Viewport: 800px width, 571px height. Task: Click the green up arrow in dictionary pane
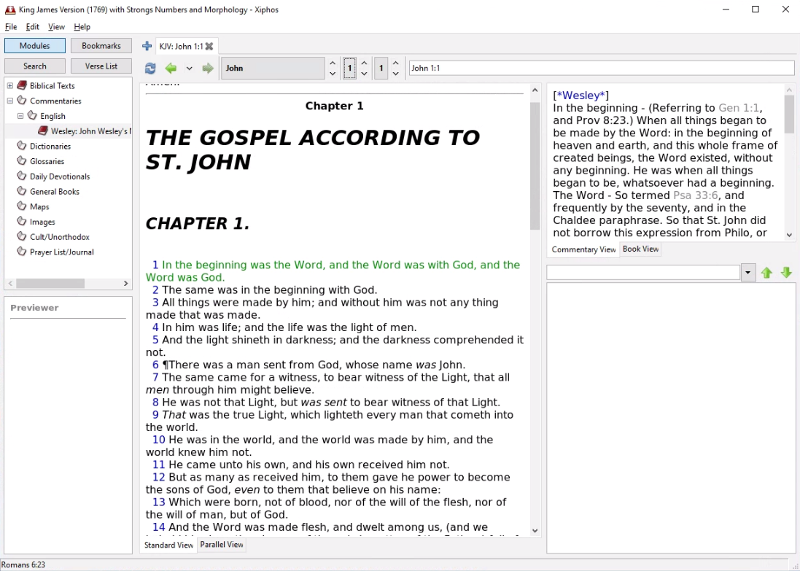[767, 273]
